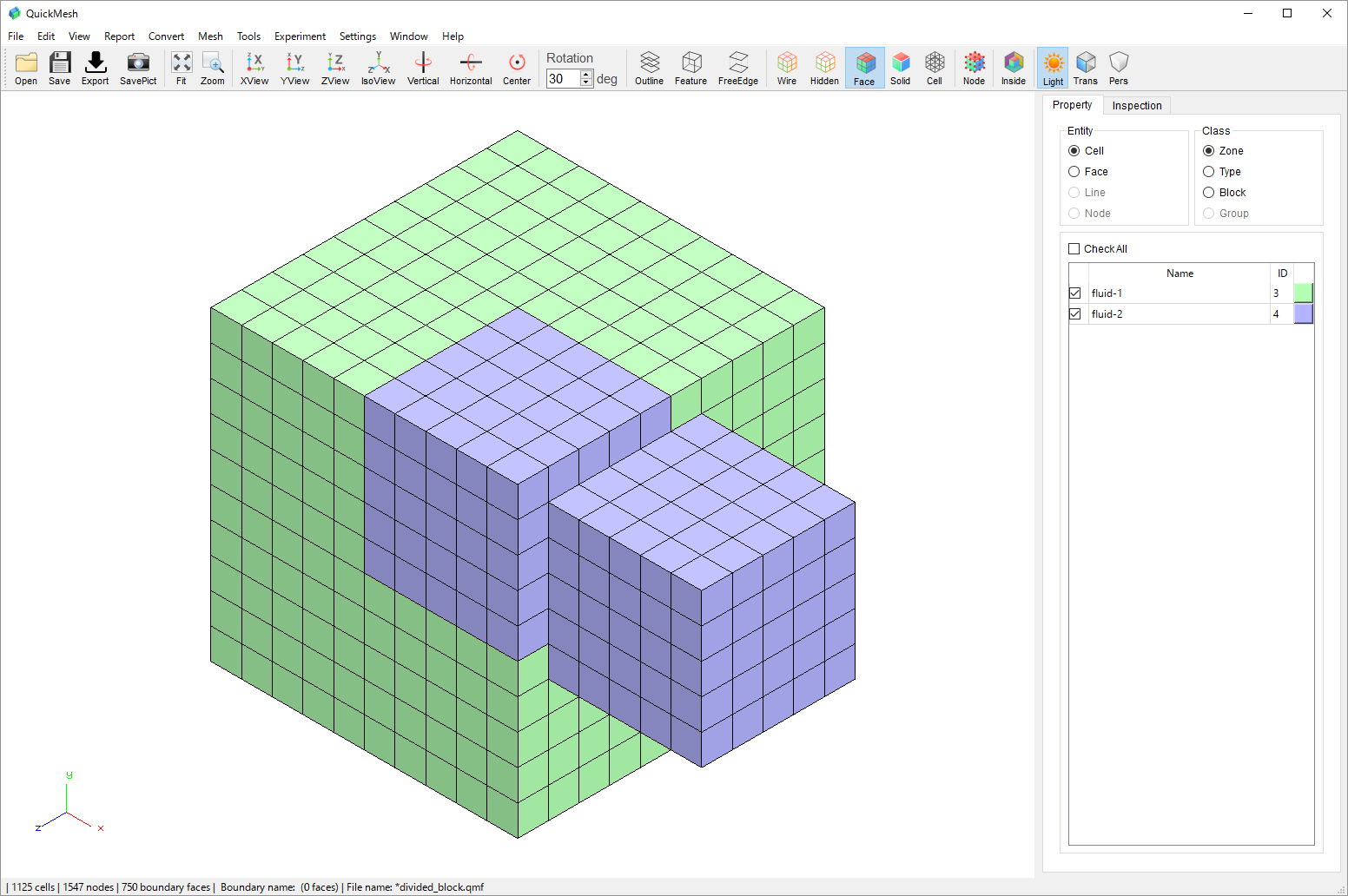Toggle Pers perspective projection
The width and height of the screenshot is (1348, 896).
(1119, 68)
